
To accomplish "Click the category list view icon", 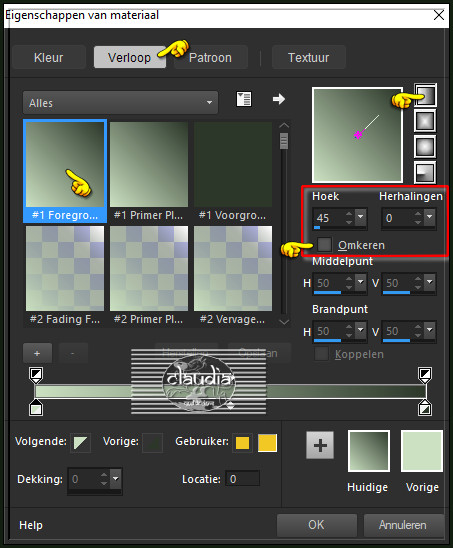I will point(244,99).
